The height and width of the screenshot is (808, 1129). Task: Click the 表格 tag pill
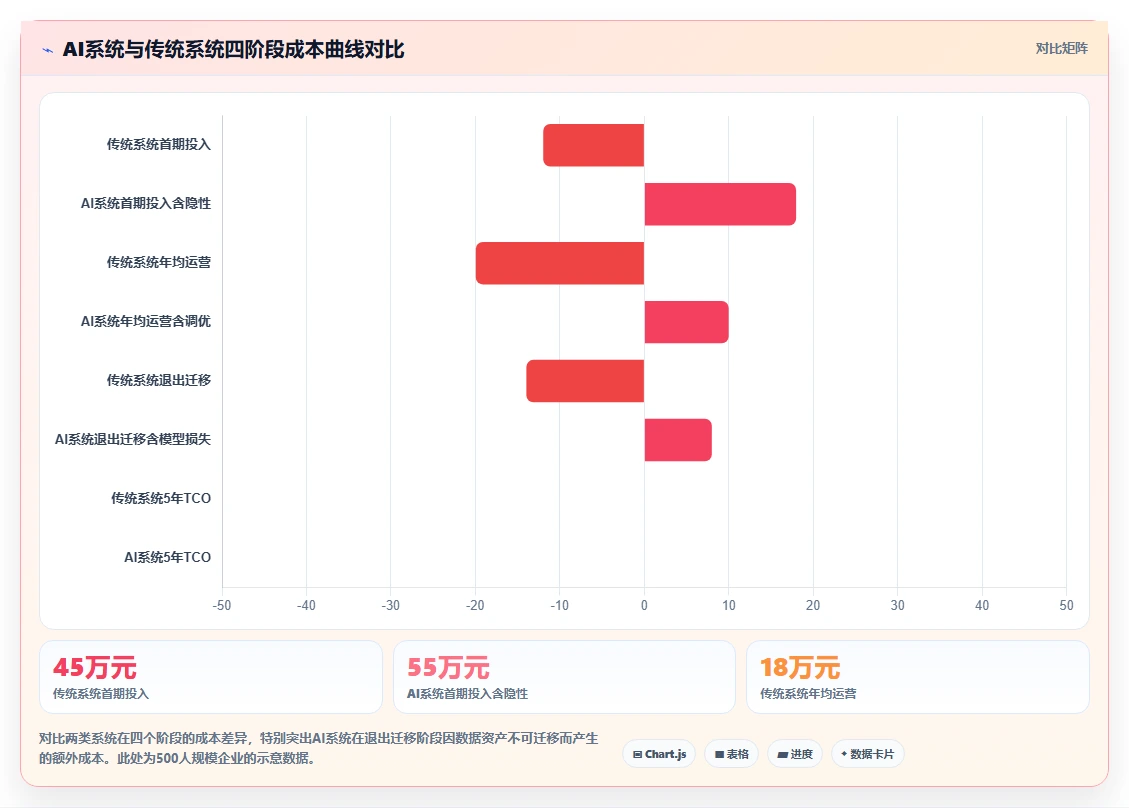[732, 754]
